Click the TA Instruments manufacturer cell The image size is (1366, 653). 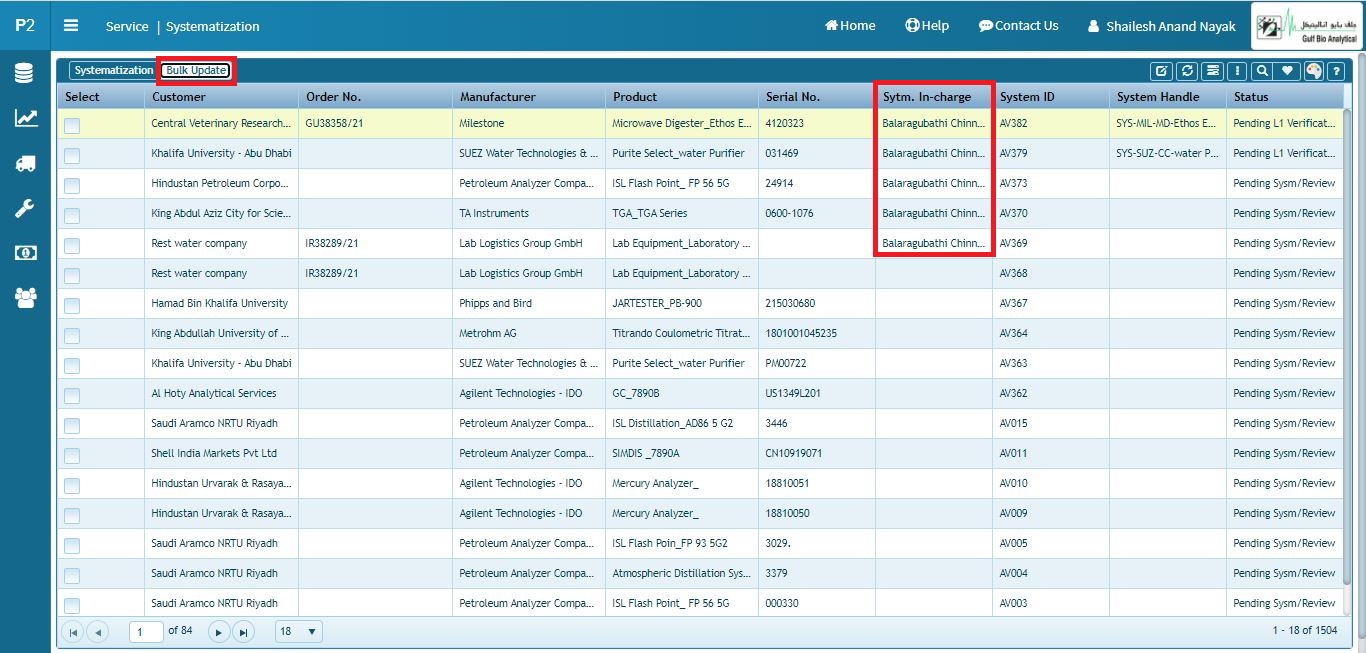(x=529, y=214)
